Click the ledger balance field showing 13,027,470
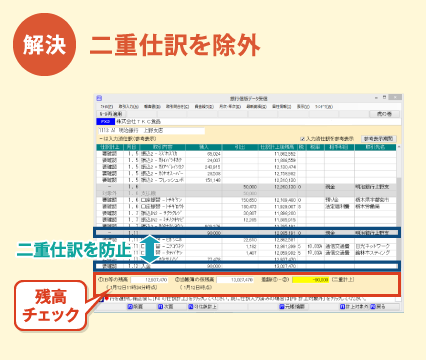 pyautogui.click(x=235, y=280)
